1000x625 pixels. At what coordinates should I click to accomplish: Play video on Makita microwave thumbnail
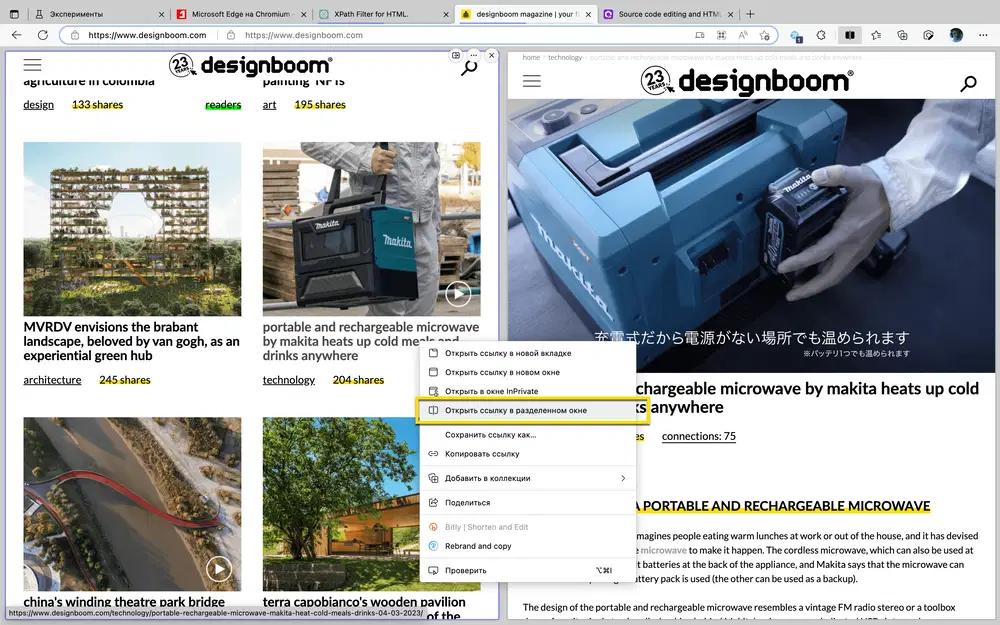click(x=458, y=294)
